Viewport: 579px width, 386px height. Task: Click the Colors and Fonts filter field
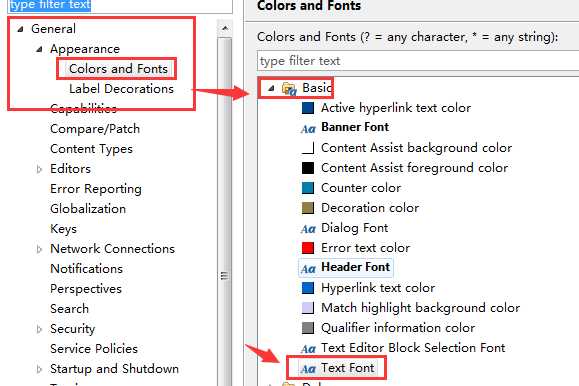pyautogui.click(x=418, y=61)
